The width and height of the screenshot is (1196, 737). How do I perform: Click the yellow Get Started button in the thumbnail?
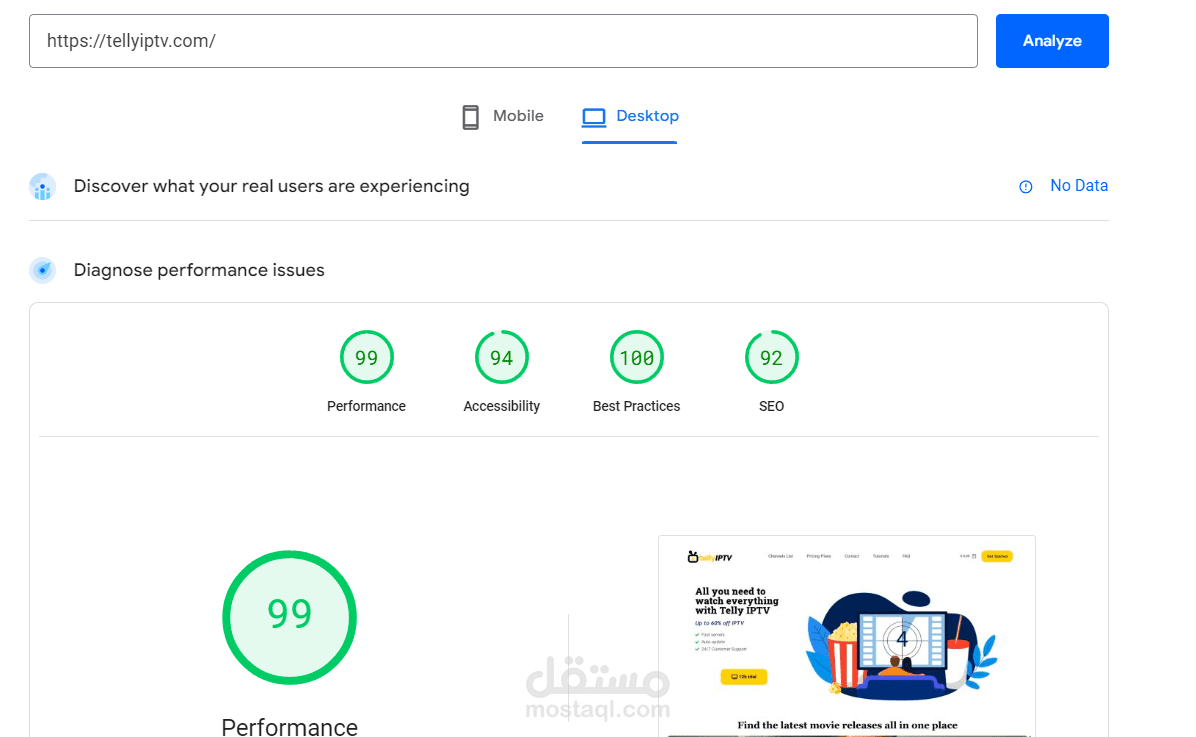(x=997, y=556)
